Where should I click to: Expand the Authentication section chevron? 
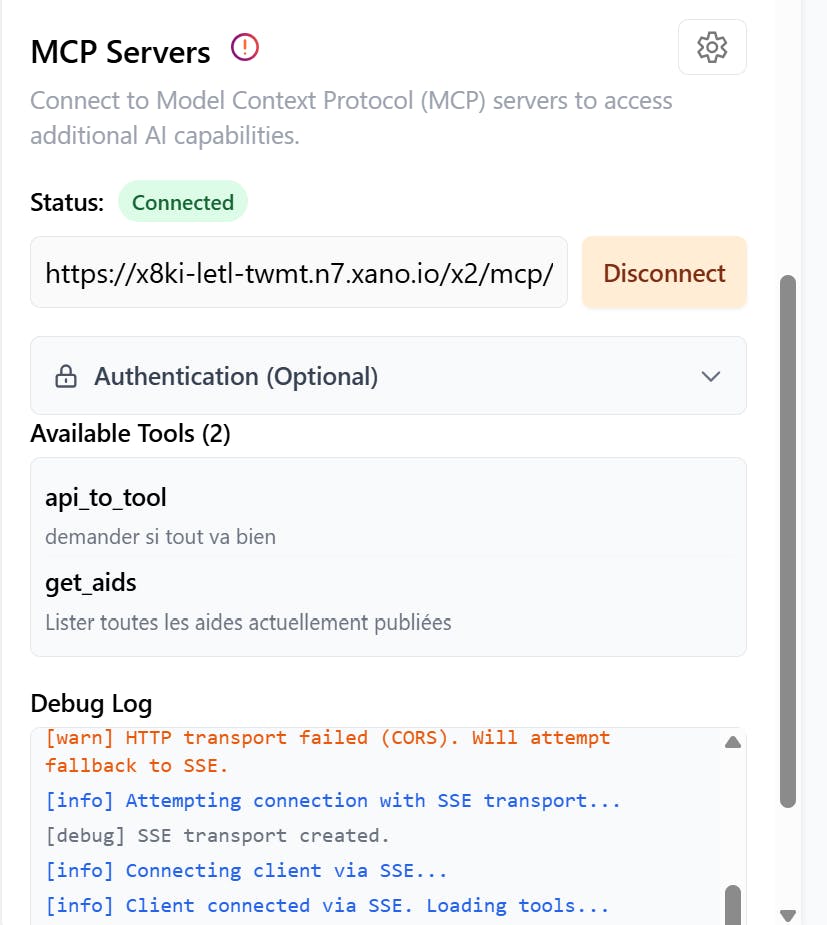tap(711, 377)
